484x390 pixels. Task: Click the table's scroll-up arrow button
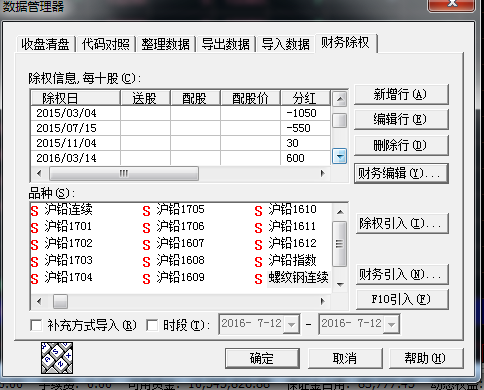pyautogui.click(x=340, y=99)
